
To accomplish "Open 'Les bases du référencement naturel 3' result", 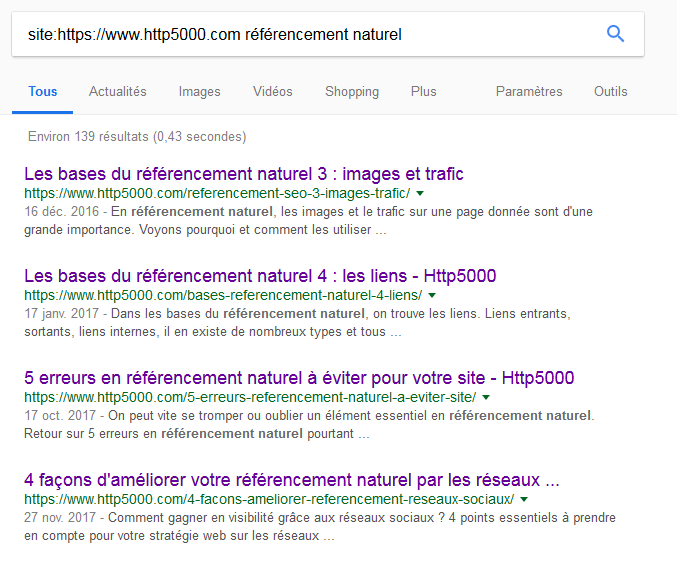I will click(x=244, y=174).
